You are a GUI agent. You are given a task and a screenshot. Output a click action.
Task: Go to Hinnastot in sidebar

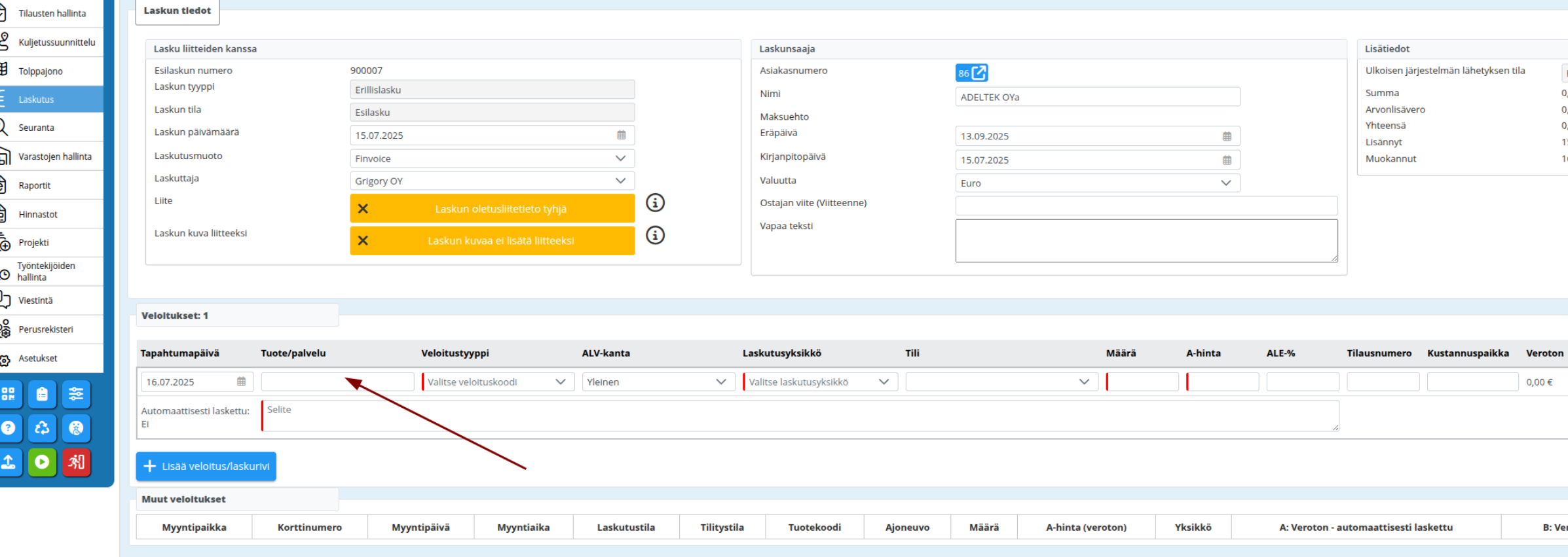[x=38, y=214]
